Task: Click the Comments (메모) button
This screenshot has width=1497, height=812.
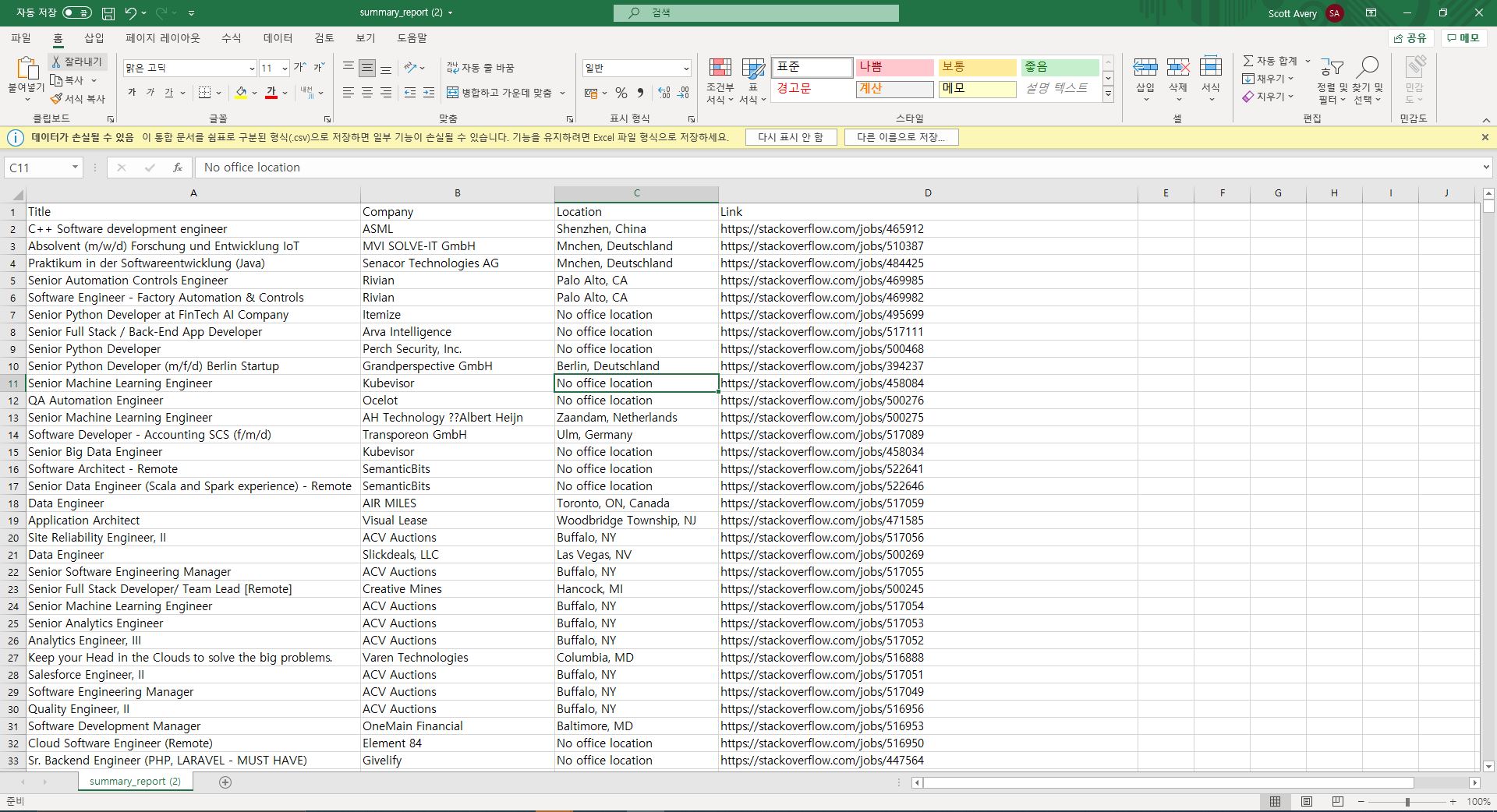Action: (x=1463, y=37)
